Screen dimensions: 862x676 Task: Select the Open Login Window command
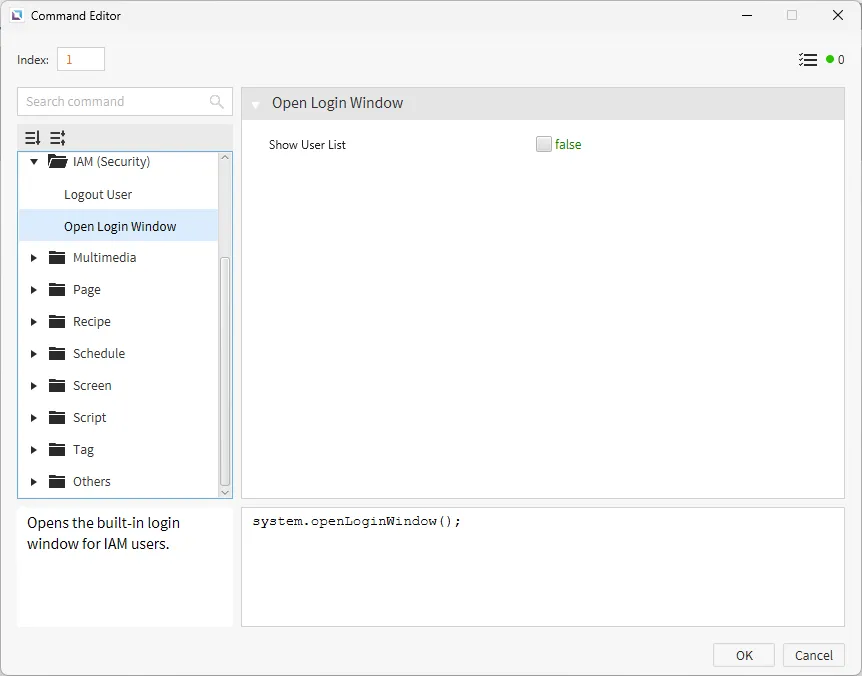tap(120, 226)
